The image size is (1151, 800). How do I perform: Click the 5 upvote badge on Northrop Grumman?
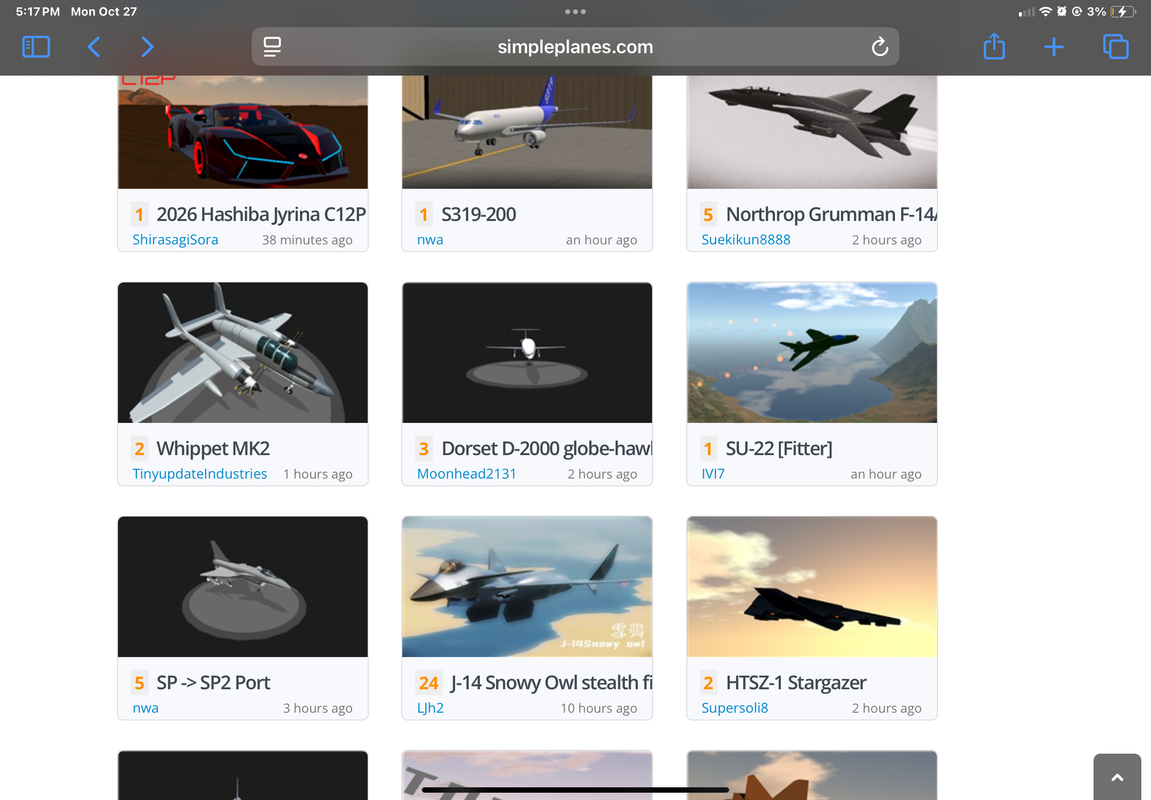coord(708,214)
